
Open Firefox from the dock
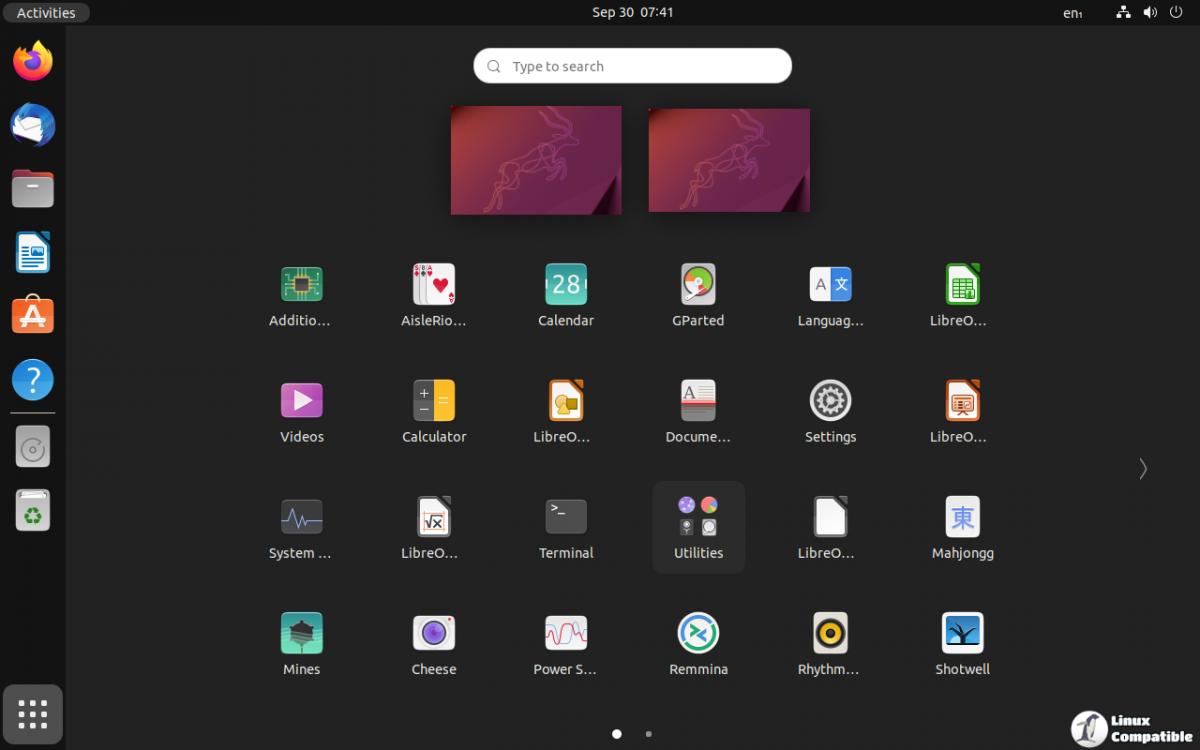(x=33, y=62)
